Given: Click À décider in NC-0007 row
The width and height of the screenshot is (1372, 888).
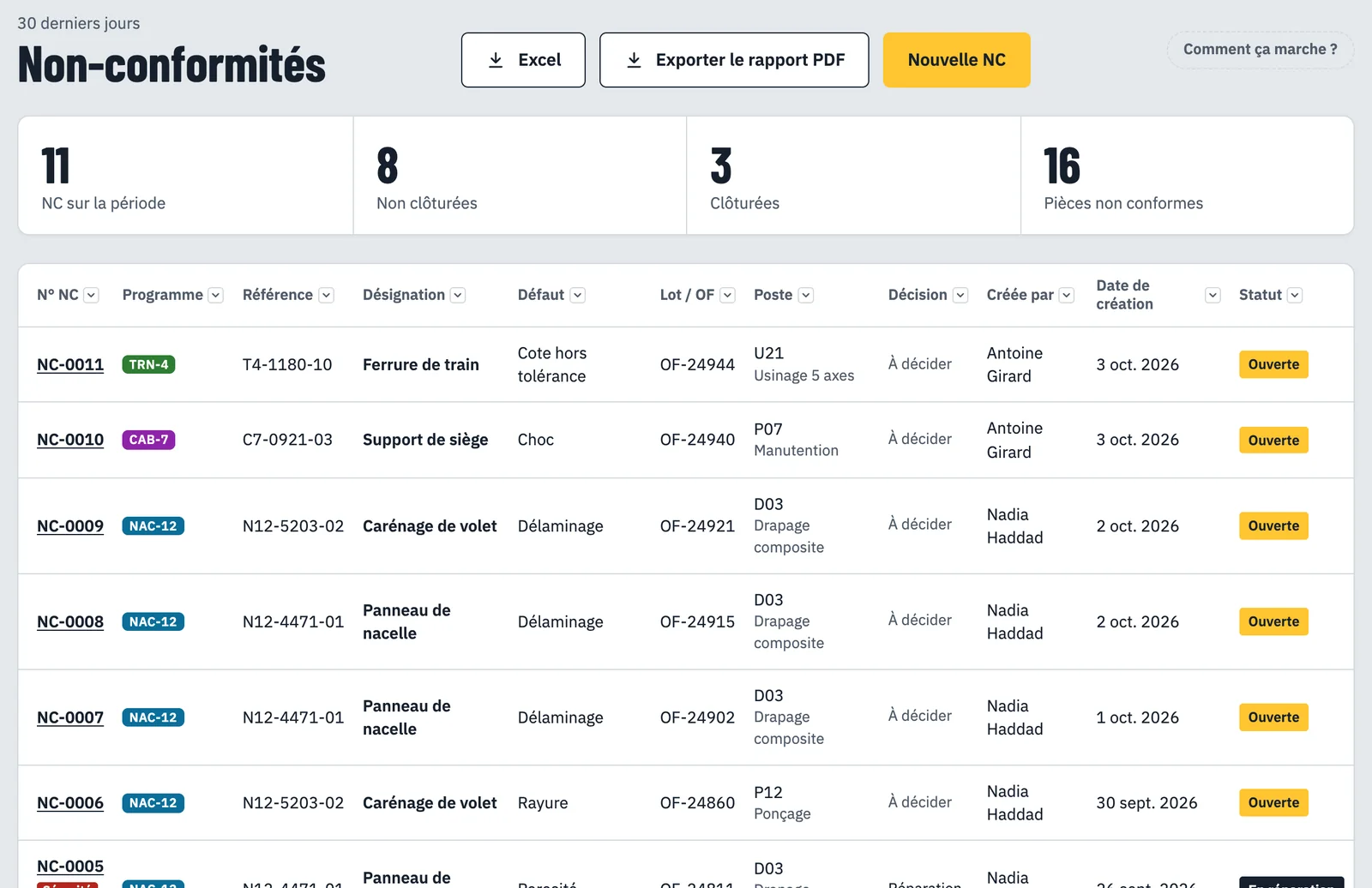Looking at the screenshot, I should (x=920, y=716).
